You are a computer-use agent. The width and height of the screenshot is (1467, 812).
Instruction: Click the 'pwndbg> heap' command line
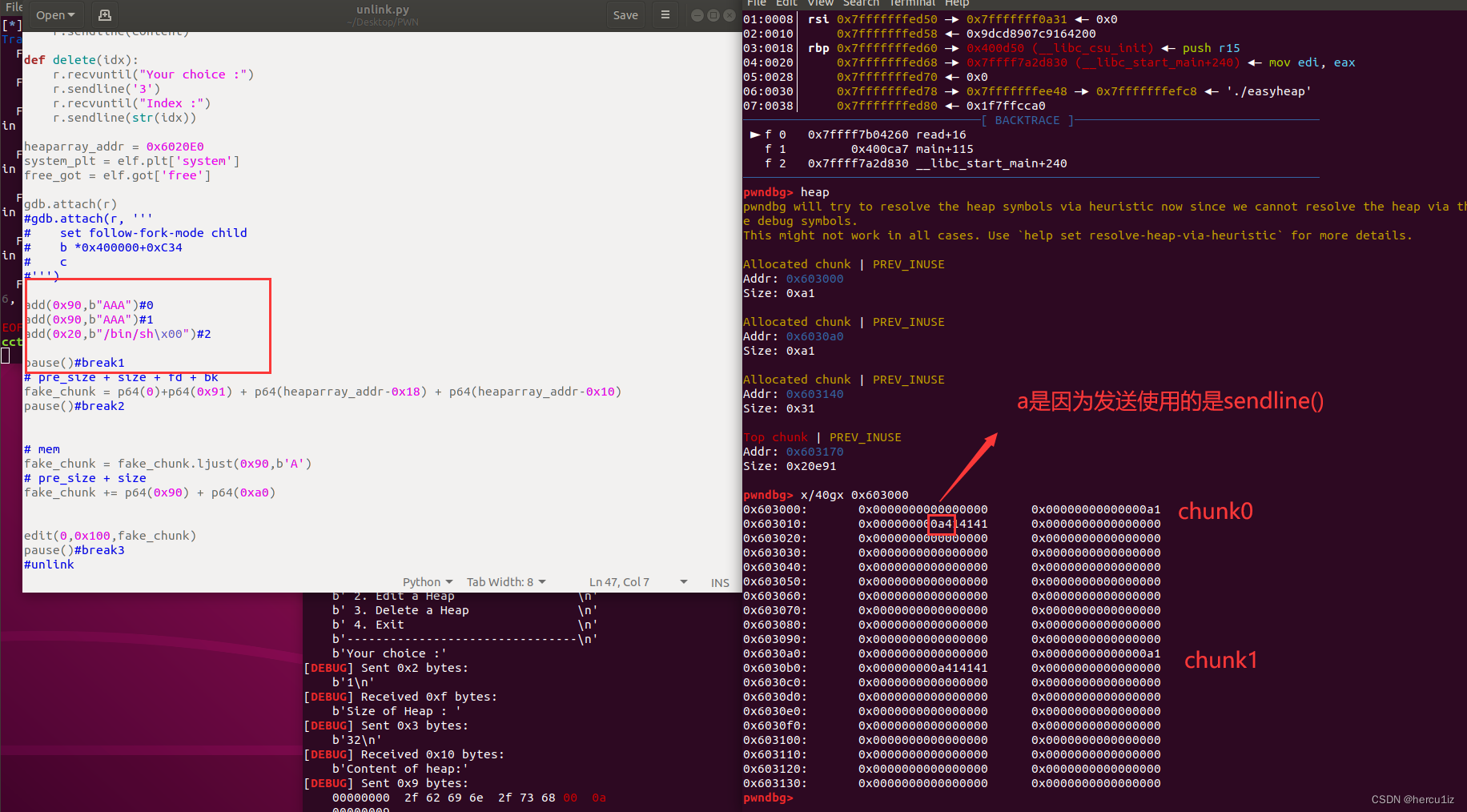pos(786,192)
